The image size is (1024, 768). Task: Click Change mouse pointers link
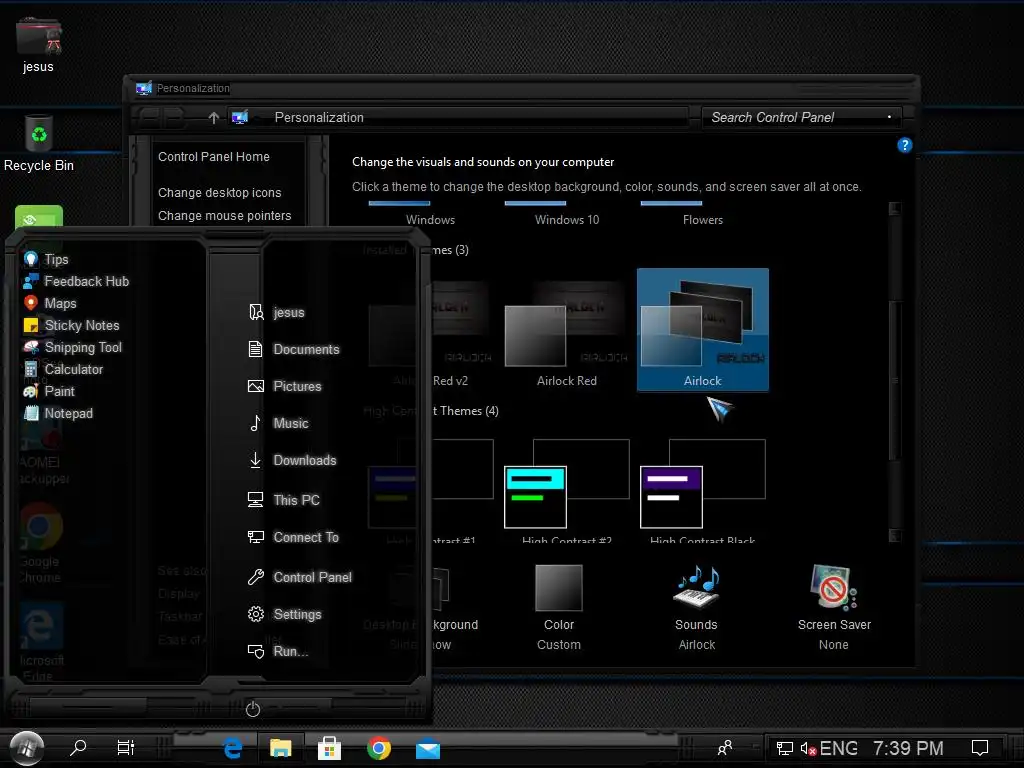pos(225,216)
